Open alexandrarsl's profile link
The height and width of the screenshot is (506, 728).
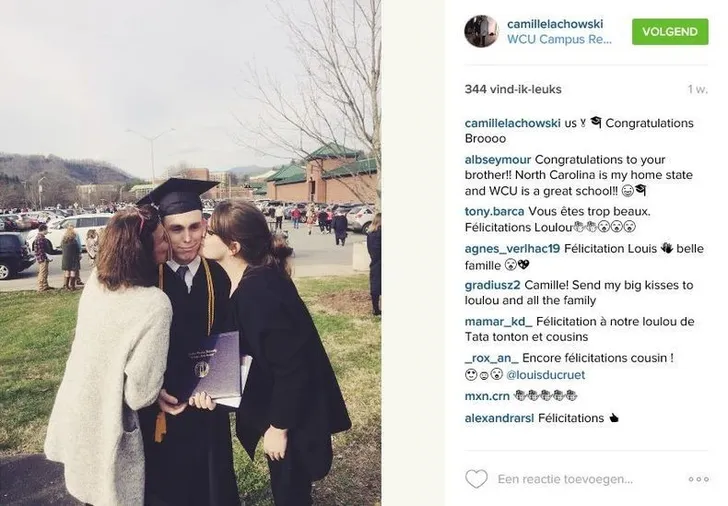500,418
